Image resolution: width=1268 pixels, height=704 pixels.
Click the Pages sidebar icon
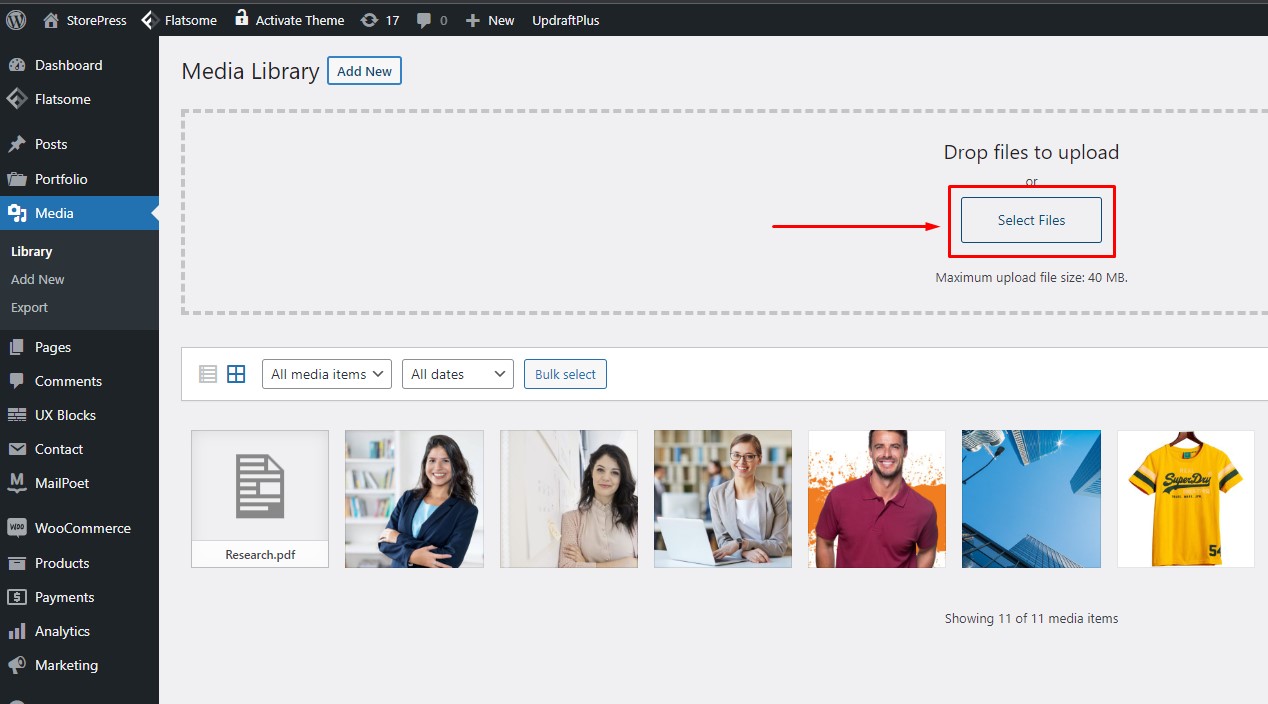[x=17, y=347]
